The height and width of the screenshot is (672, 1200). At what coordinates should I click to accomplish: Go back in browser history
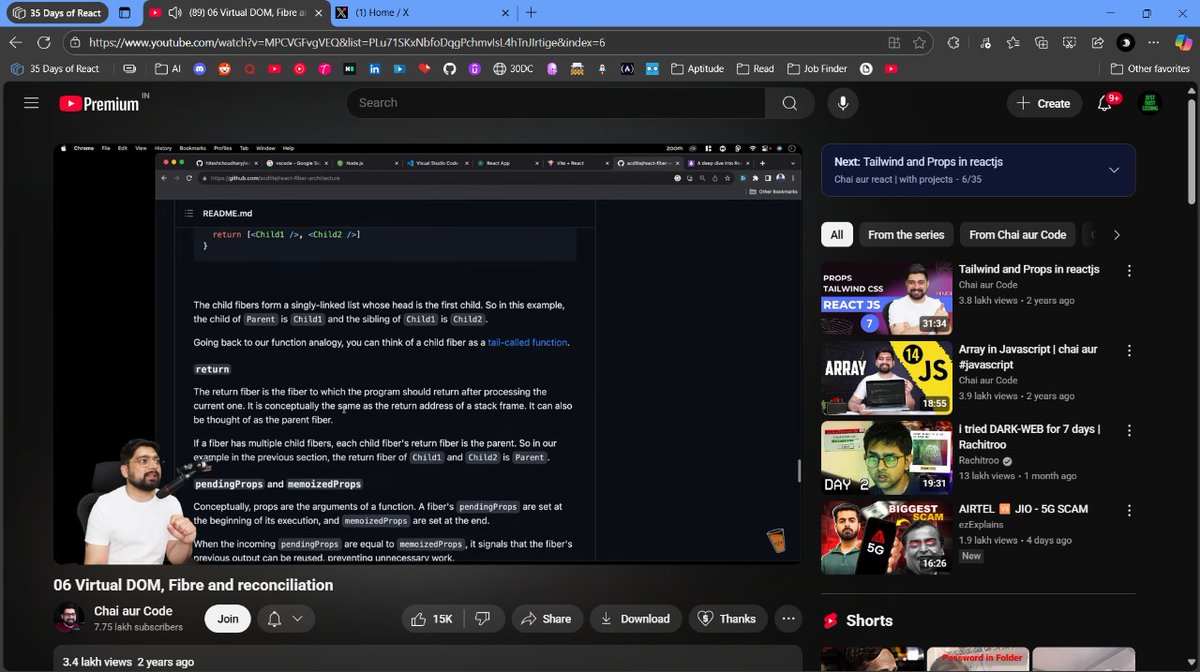(x=15, y=43)
